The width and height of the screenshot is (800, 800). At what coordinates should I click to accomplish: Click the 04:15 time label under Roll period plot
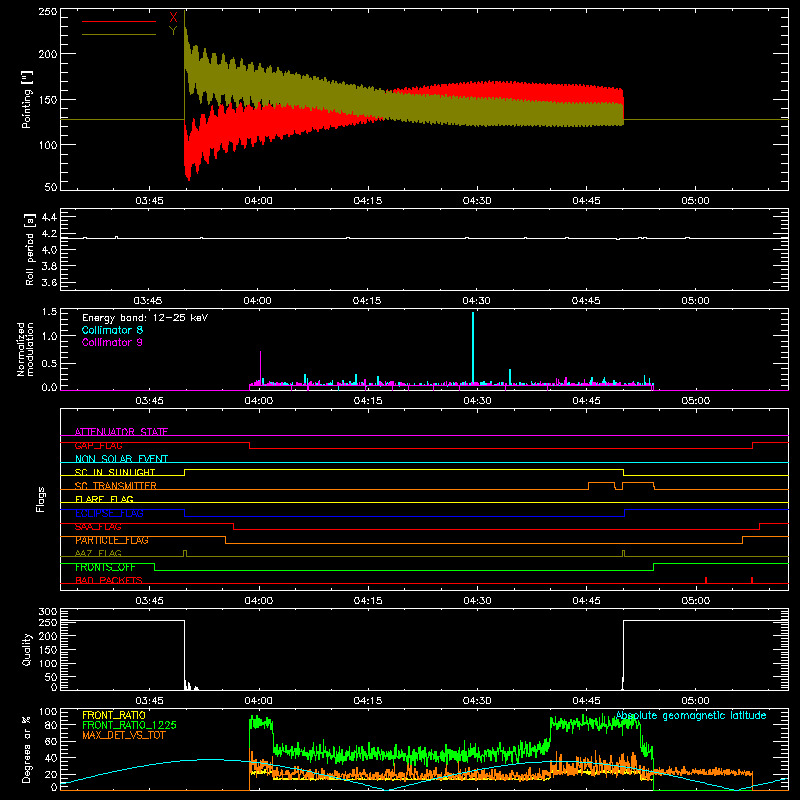pyautogui.click(x=367, y=301)
